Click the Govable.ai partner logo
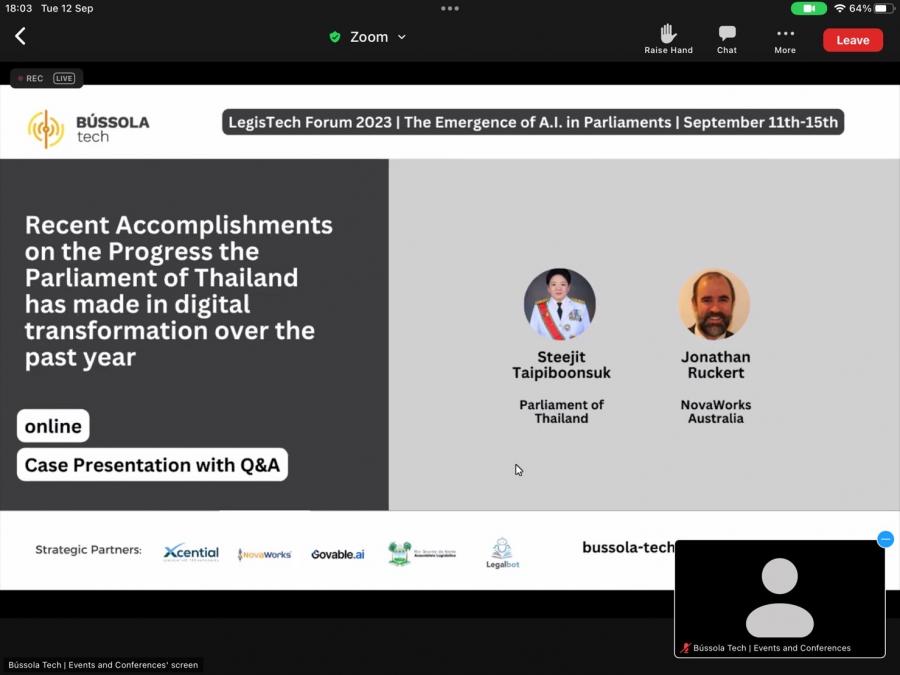 click(x=337, y=554)
